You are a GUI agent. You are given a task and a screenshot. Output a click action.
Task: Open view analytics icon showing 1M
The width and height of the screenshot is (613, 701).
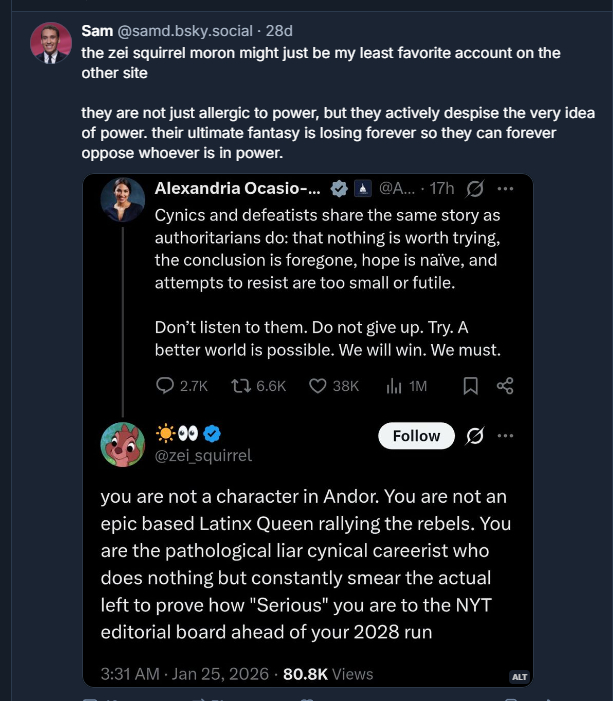[394, 386]
